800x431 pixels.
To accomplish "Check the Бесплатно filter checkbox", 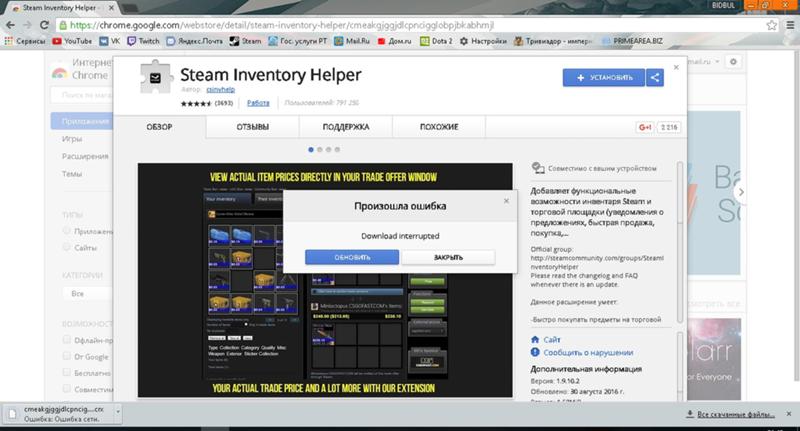I will click(x=66, y=372).
